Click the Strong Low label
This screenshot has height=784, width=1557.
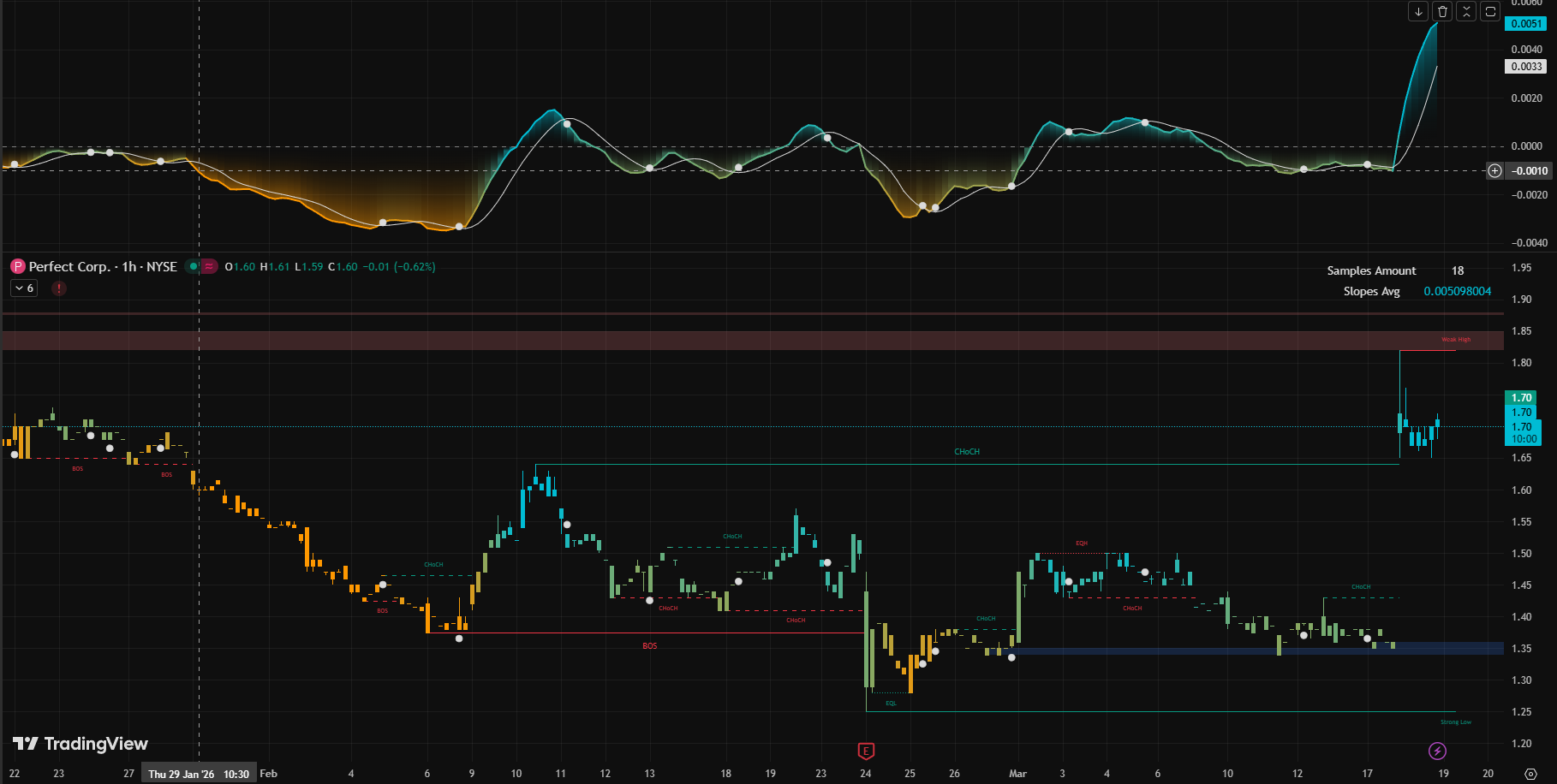click(x=1456, y=722)
